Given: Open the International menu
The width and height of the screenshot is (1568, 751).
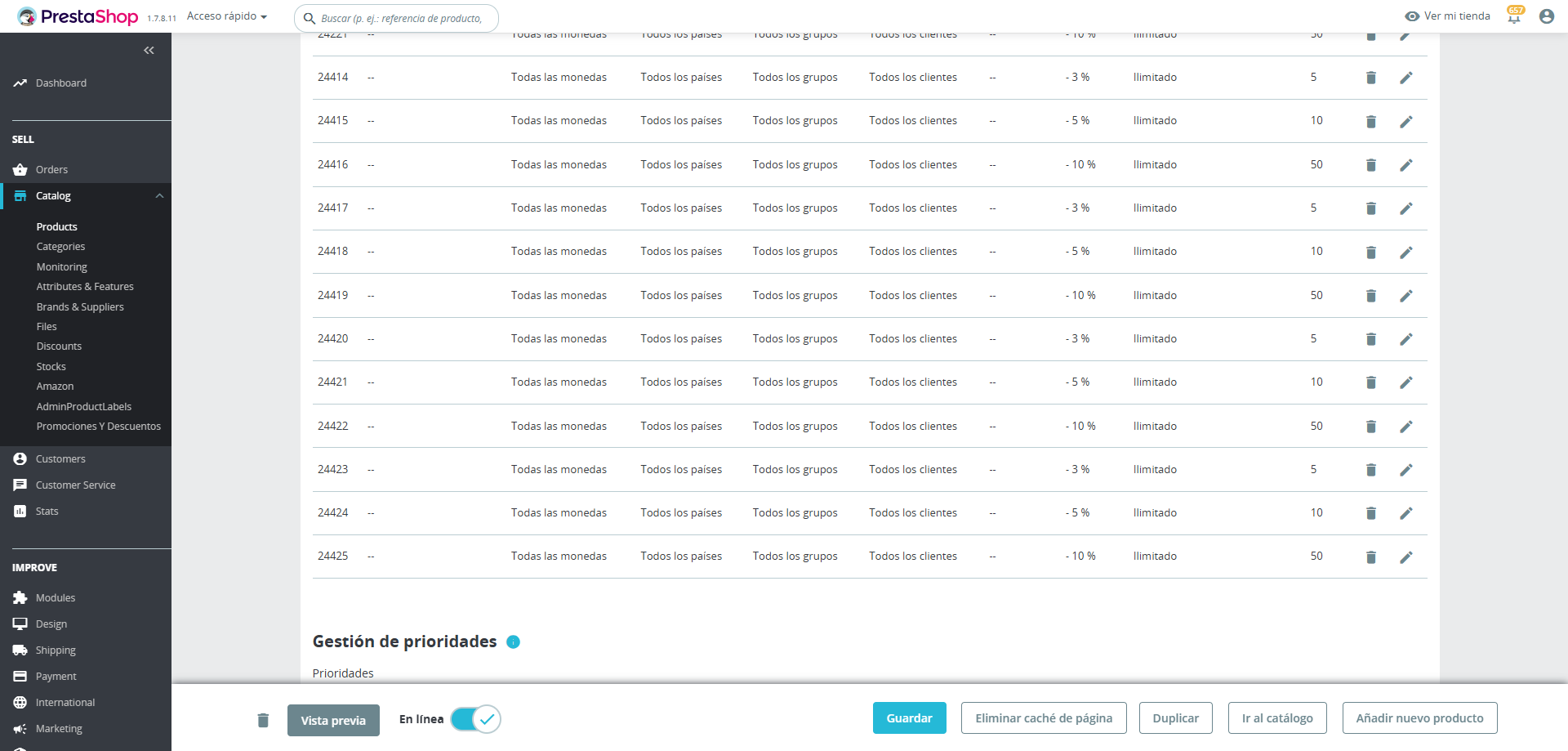Looking at the screenshot, I should [65, 703].
